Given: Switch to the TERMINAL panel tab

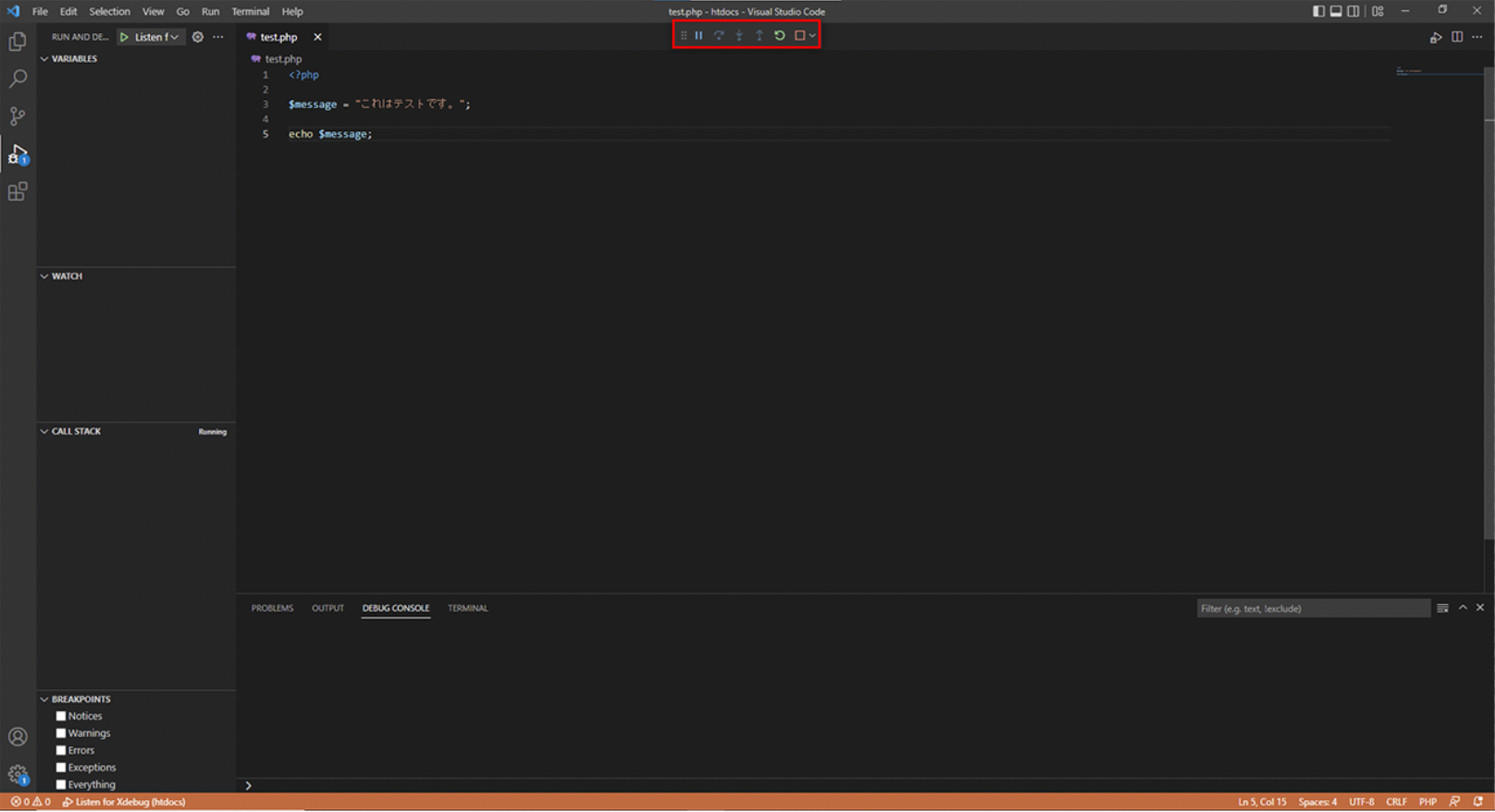Looking at the screenshot, I should pyautogui.click(x=467, y=608).
